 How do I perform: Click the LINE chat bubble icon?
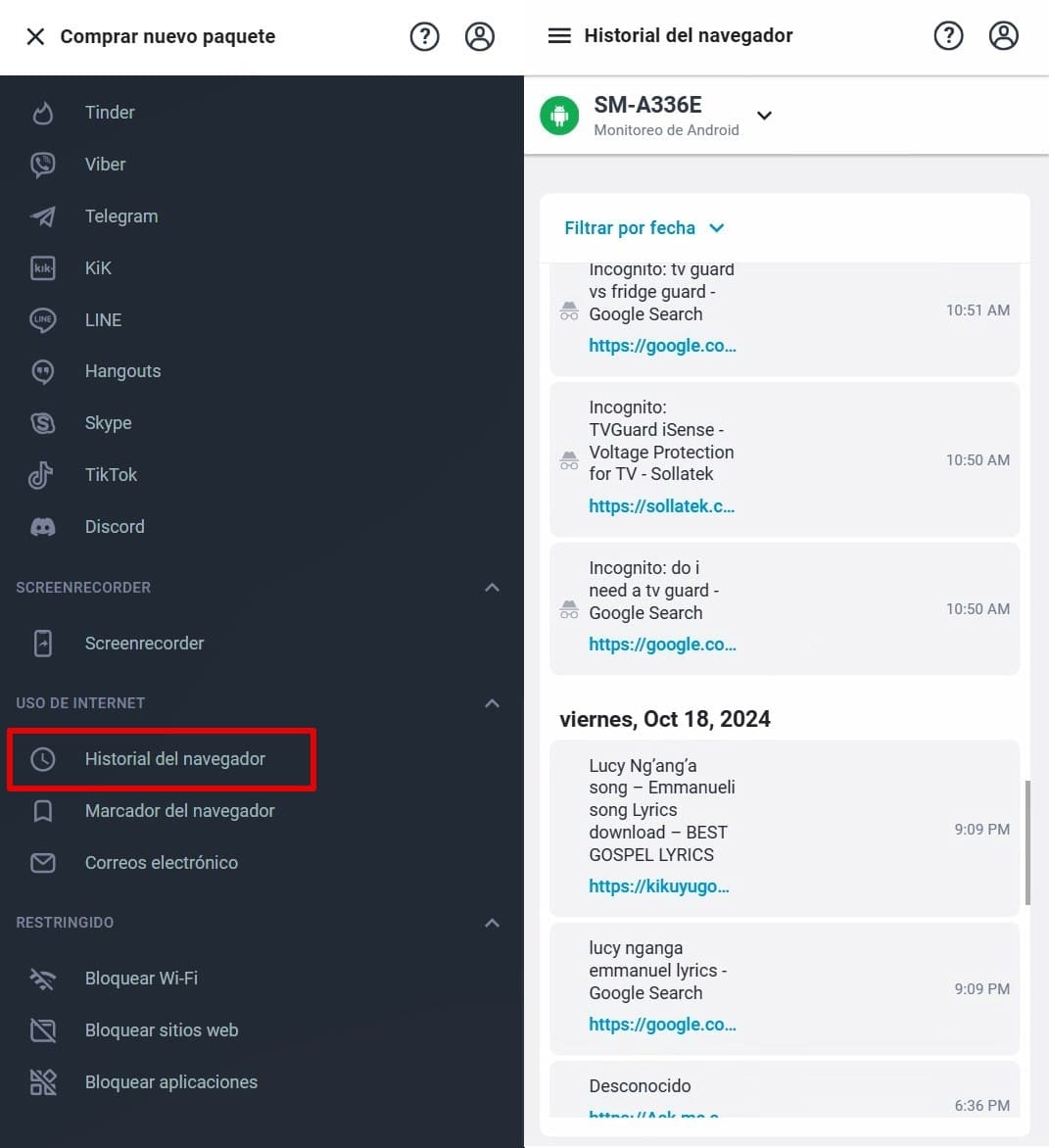(42, 320)
